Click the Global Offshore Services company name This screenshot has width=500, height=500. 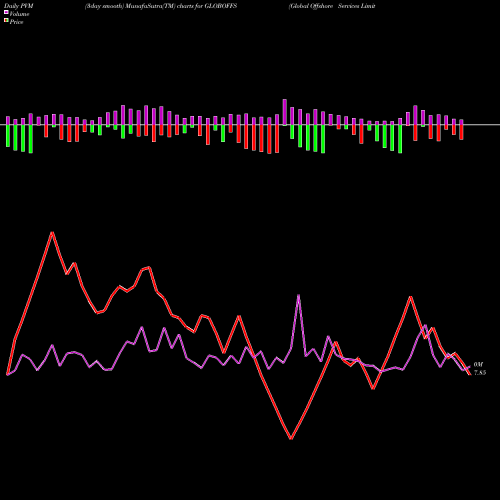click(332, 6)
